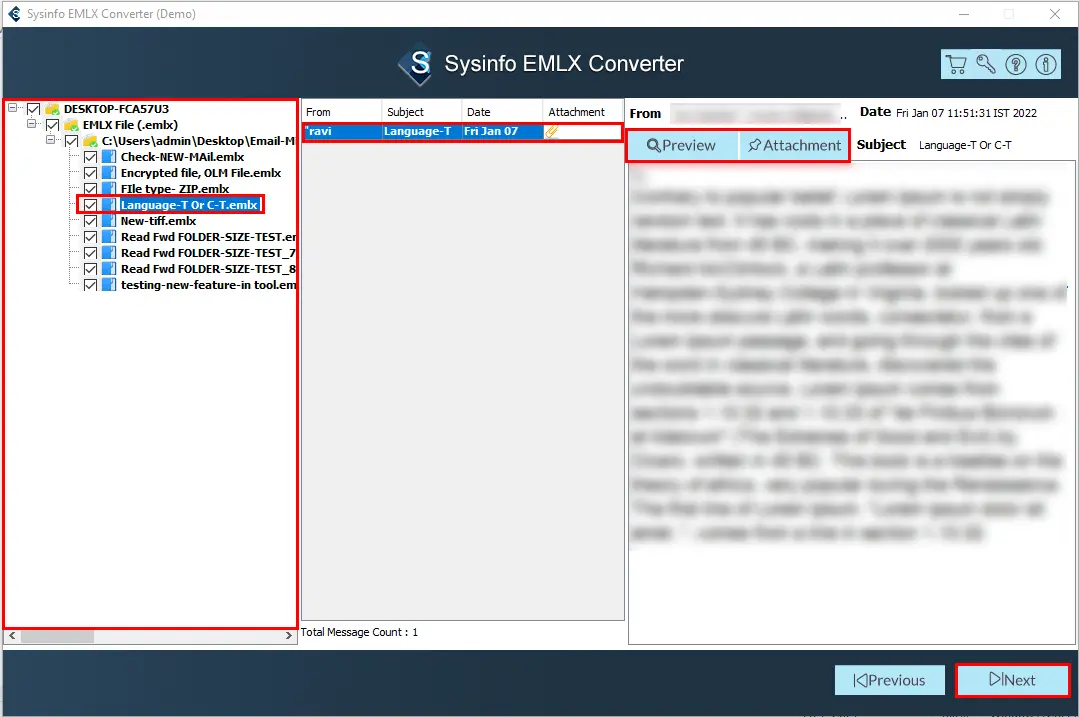
Task: Minimize the Sysinfo EMLX Converter window
Action: pyautogui.click(x=964, y=14)
